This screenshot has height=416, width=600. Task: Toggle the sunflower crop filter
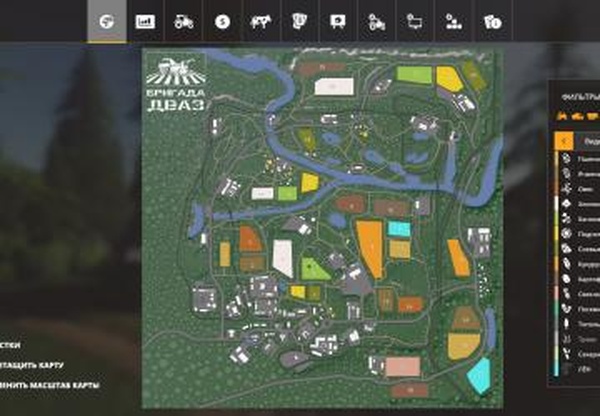tap(579, 234)
